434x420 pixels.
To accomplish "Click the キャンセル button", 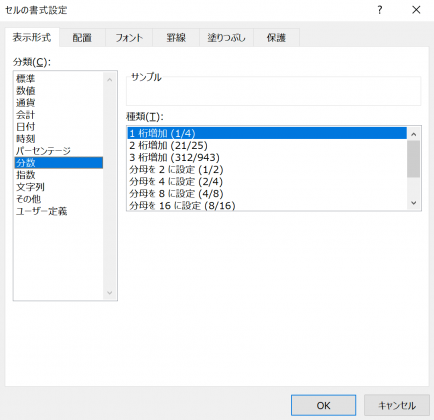I will [x=397, y=405].
